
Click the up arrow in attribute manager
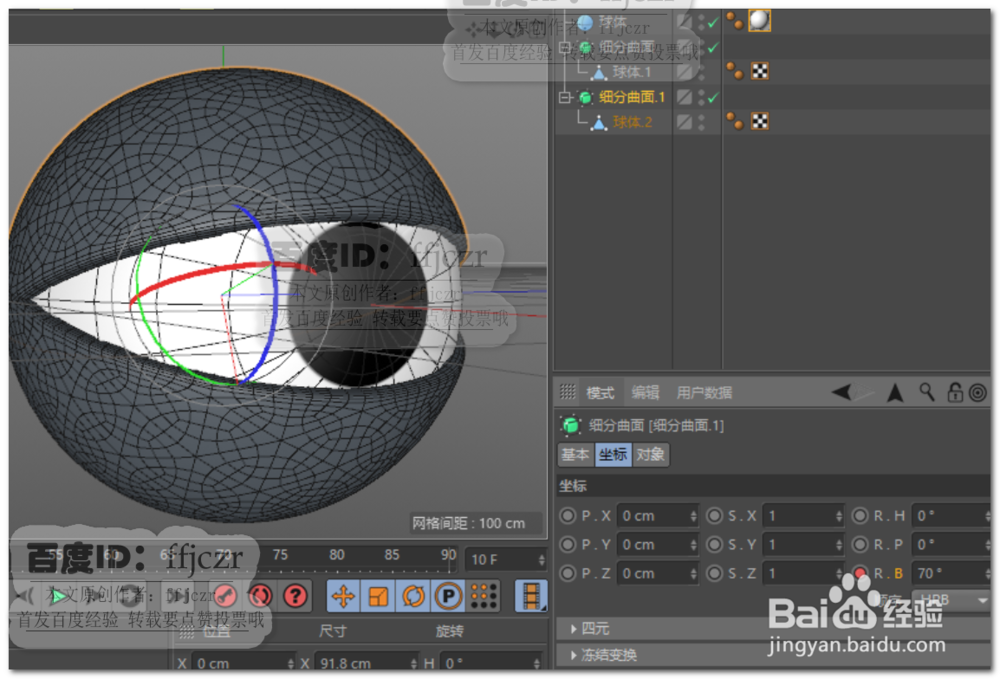(x=895, y=393)
